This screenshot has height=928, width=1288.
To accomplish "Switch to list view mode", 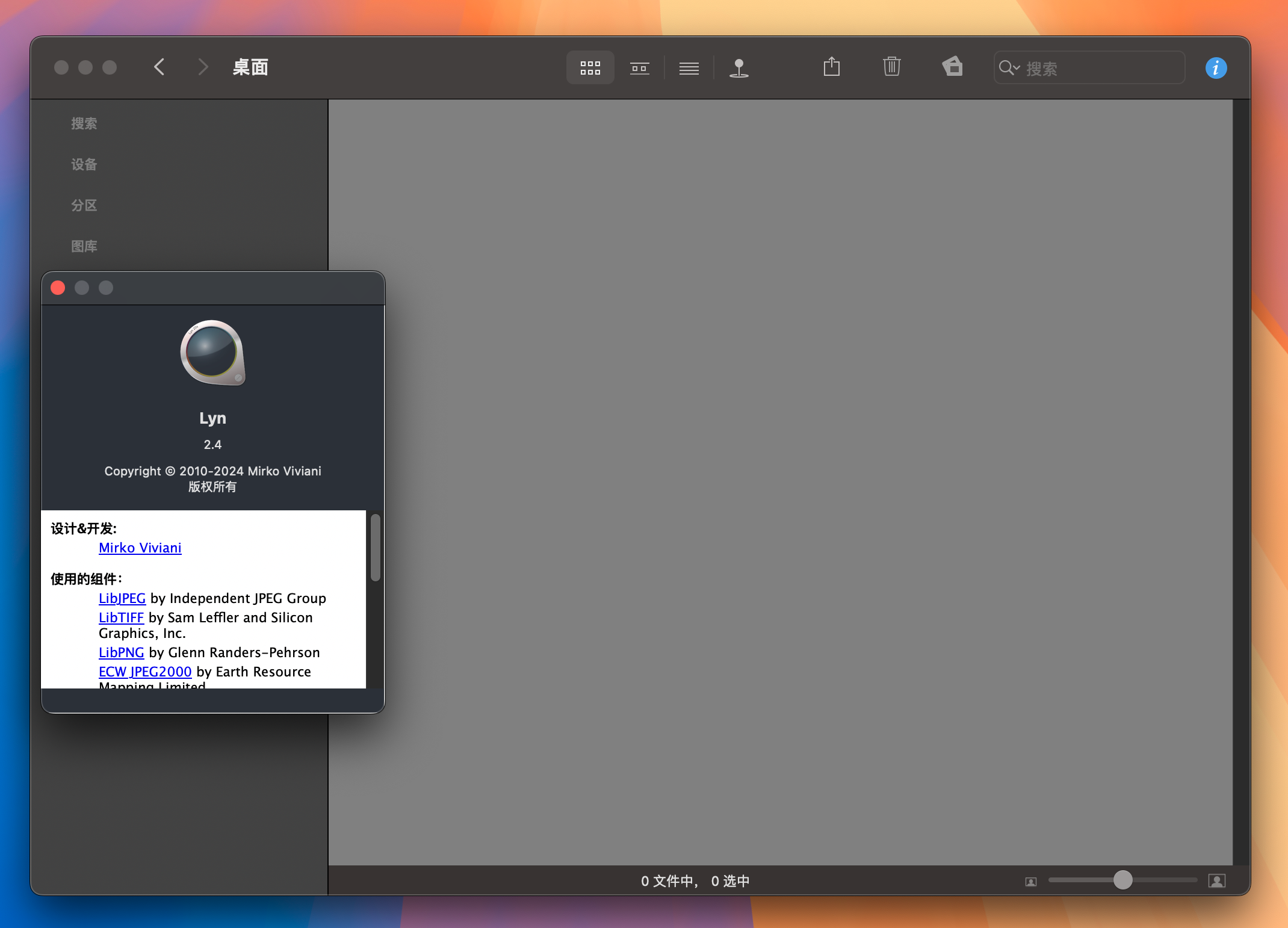I will pos(689,67).
